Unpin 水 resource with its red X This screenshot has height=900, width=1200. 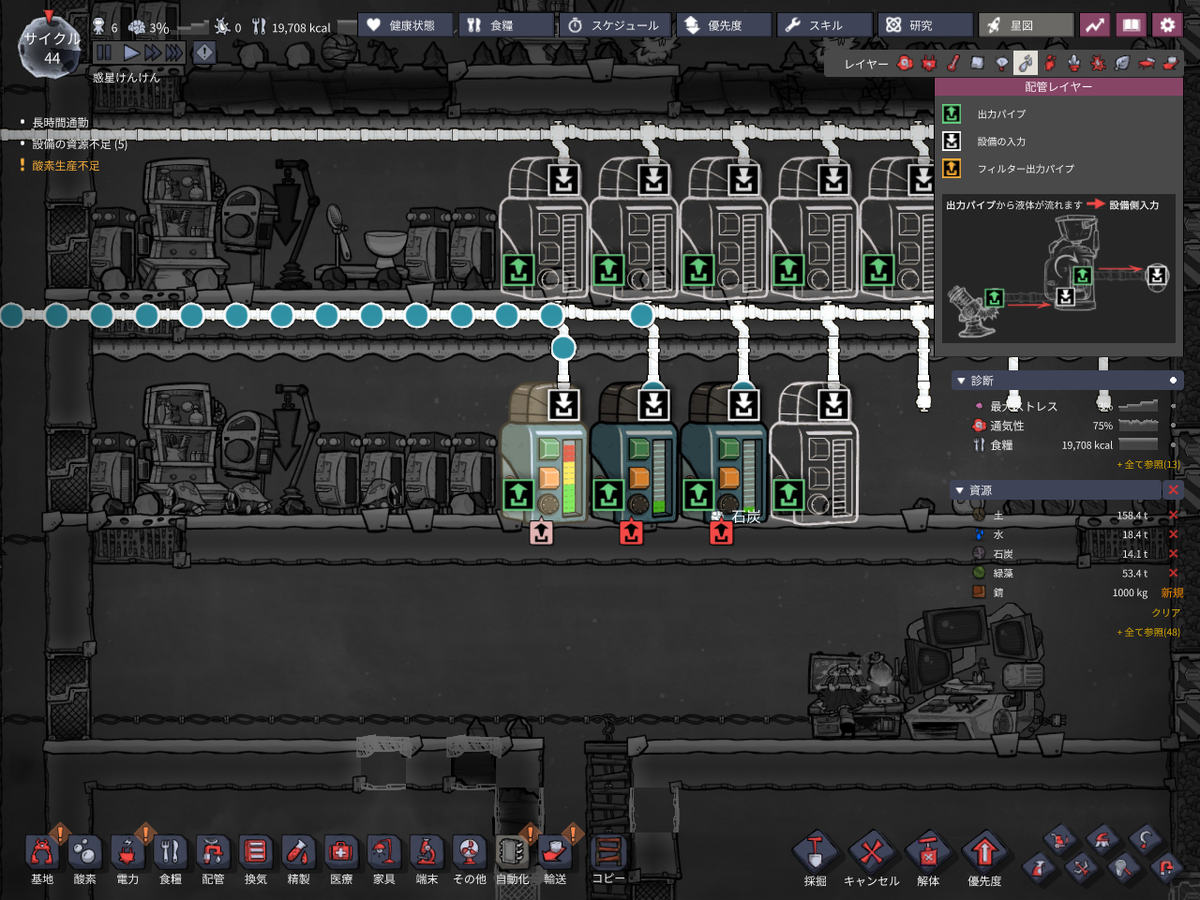(x=1174, y=535)
